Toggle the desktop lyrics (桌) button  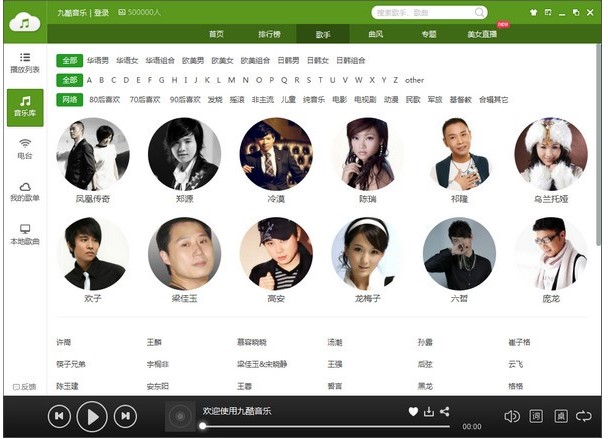tap(561, 417)
